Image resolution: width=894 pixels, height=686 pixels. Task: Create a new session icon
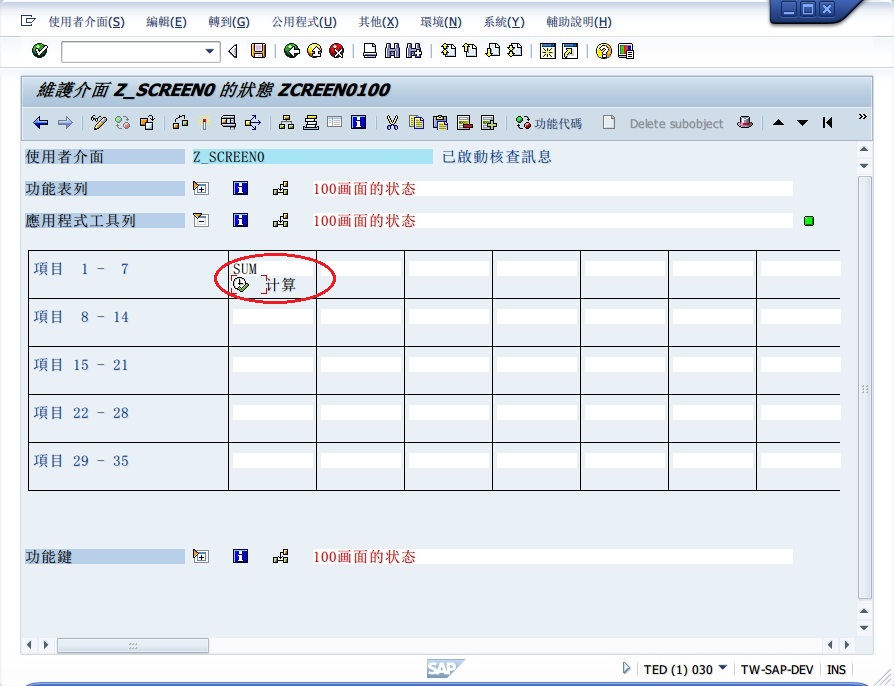547,51
